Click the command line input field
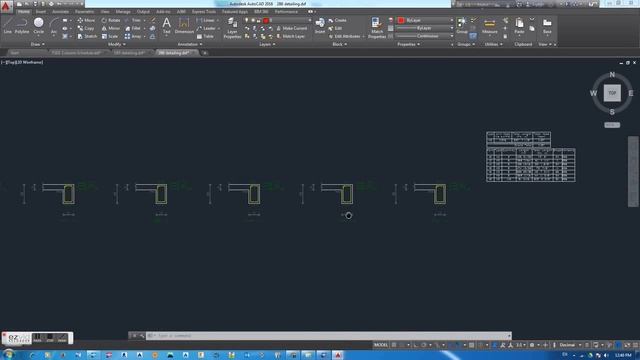Viewport: 640px width, 360px height. coord(329,336)
